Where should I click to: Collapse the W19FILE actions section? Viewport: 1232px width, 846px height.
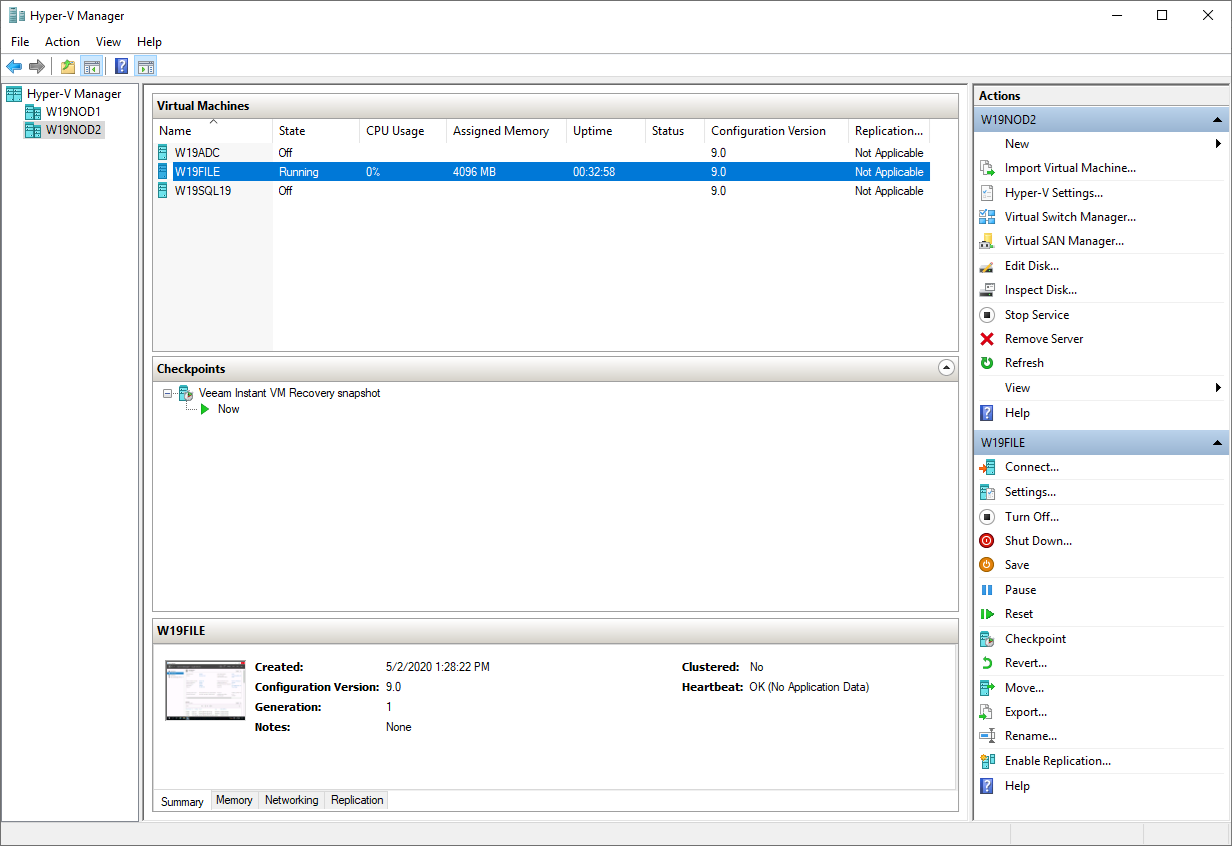[x=1217, y=442]
